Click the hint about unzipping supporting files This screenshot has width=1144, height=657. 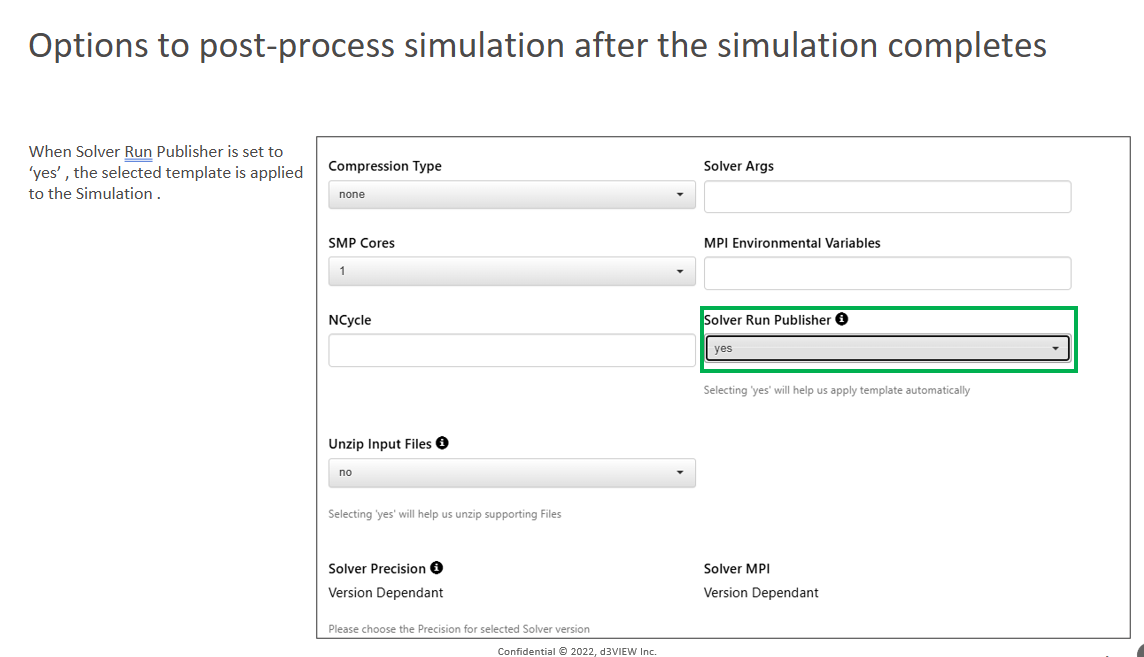tap(445, 514)
